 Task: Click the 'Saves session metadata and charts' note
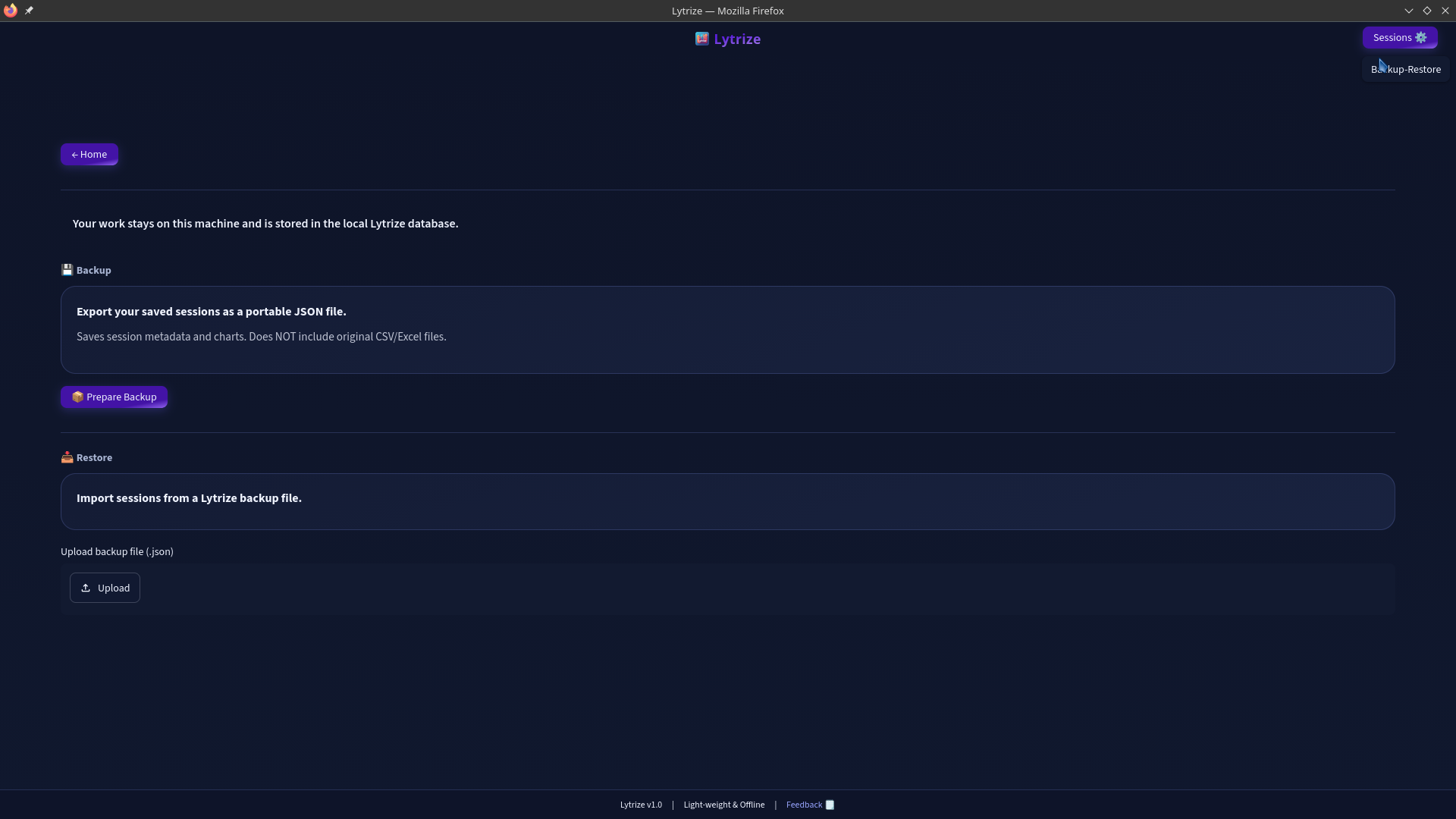[262, 337]
